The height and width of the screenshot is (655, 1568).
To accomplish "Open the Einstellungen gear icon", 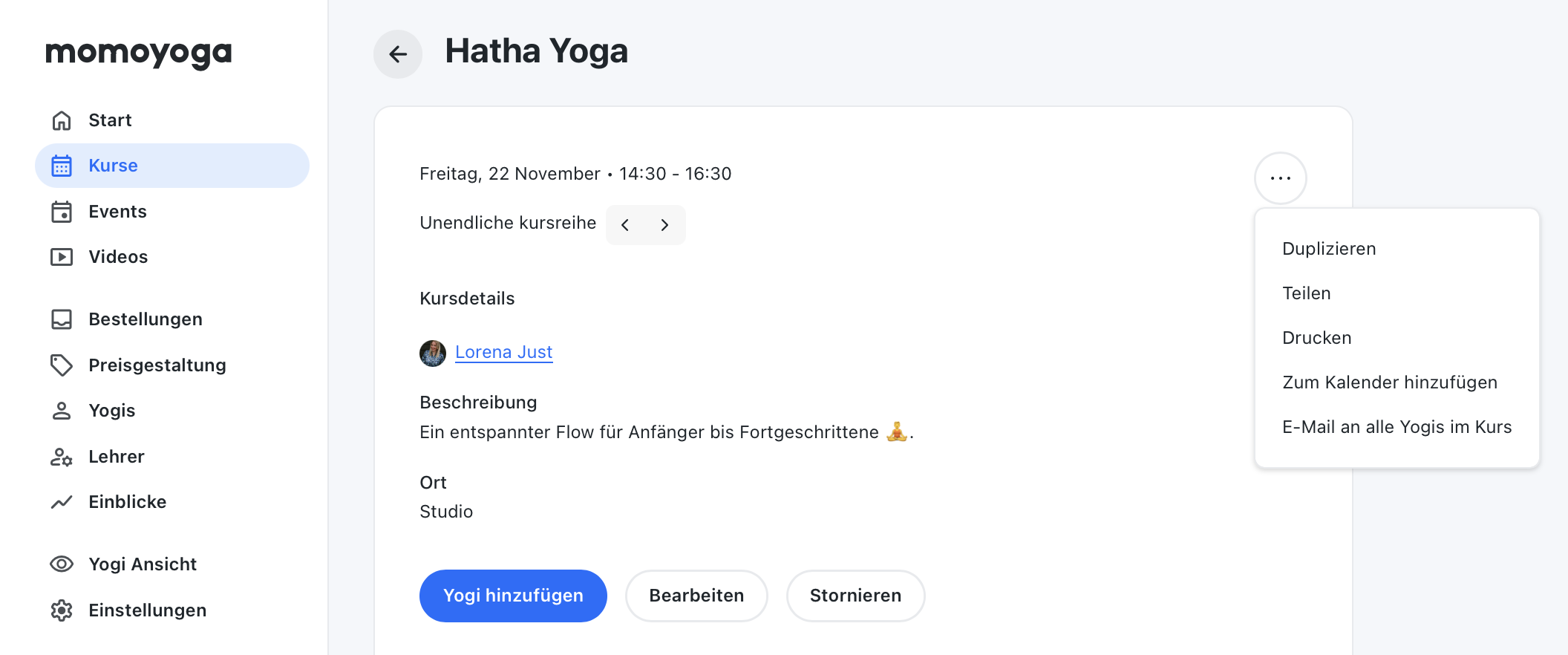I will coord(62,610).
